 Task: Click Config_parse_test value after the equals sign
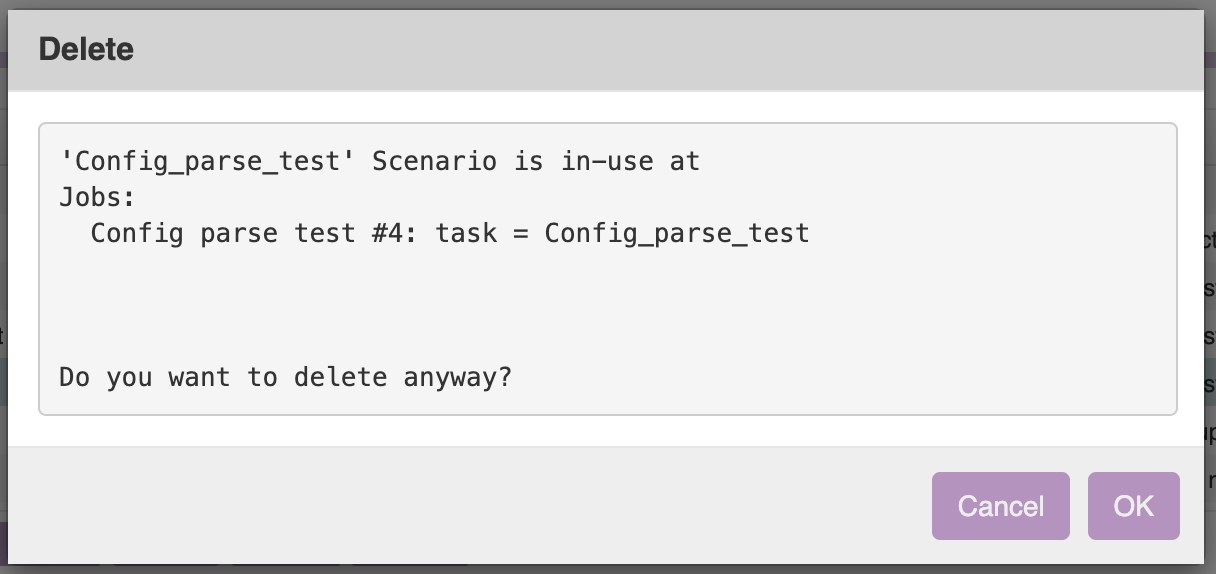coord(677,233)
